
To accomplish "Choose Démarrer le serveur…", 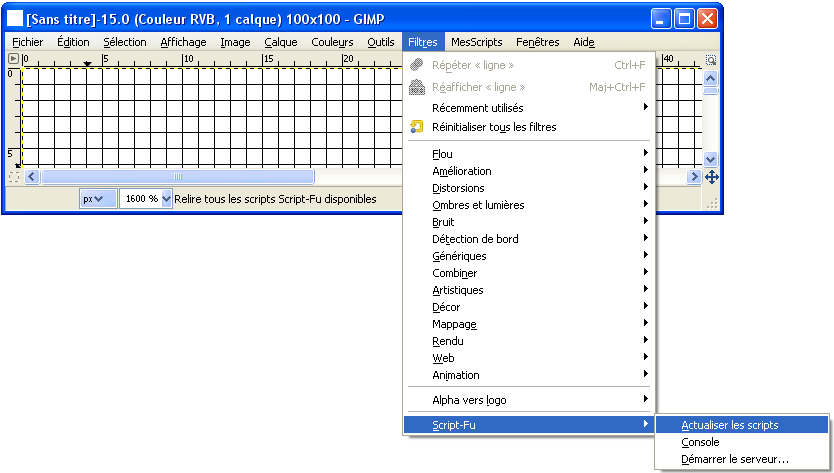I will click(x=742, y=459).
